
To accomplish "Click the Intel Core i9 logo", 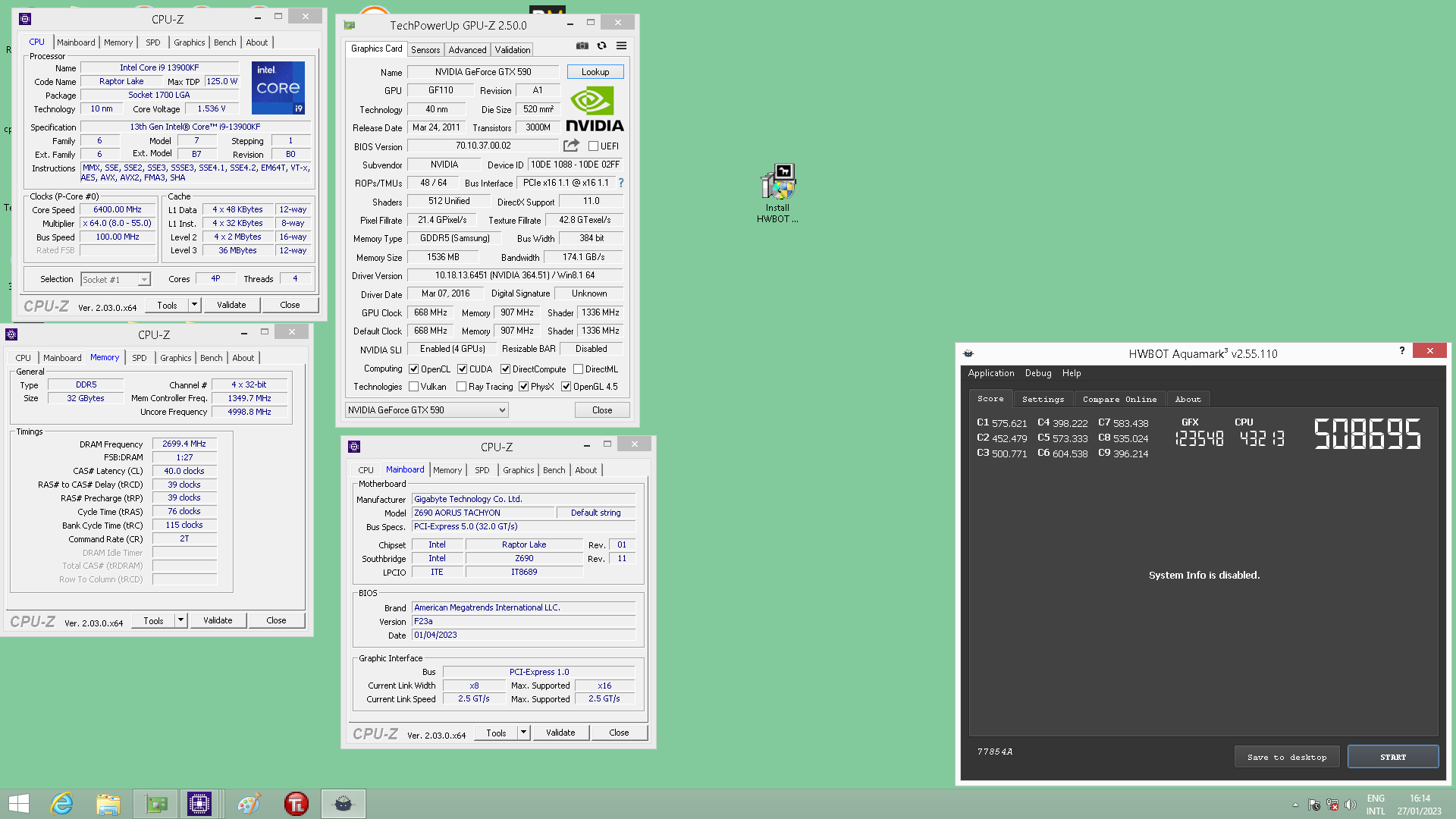I will tap(278, 88).
